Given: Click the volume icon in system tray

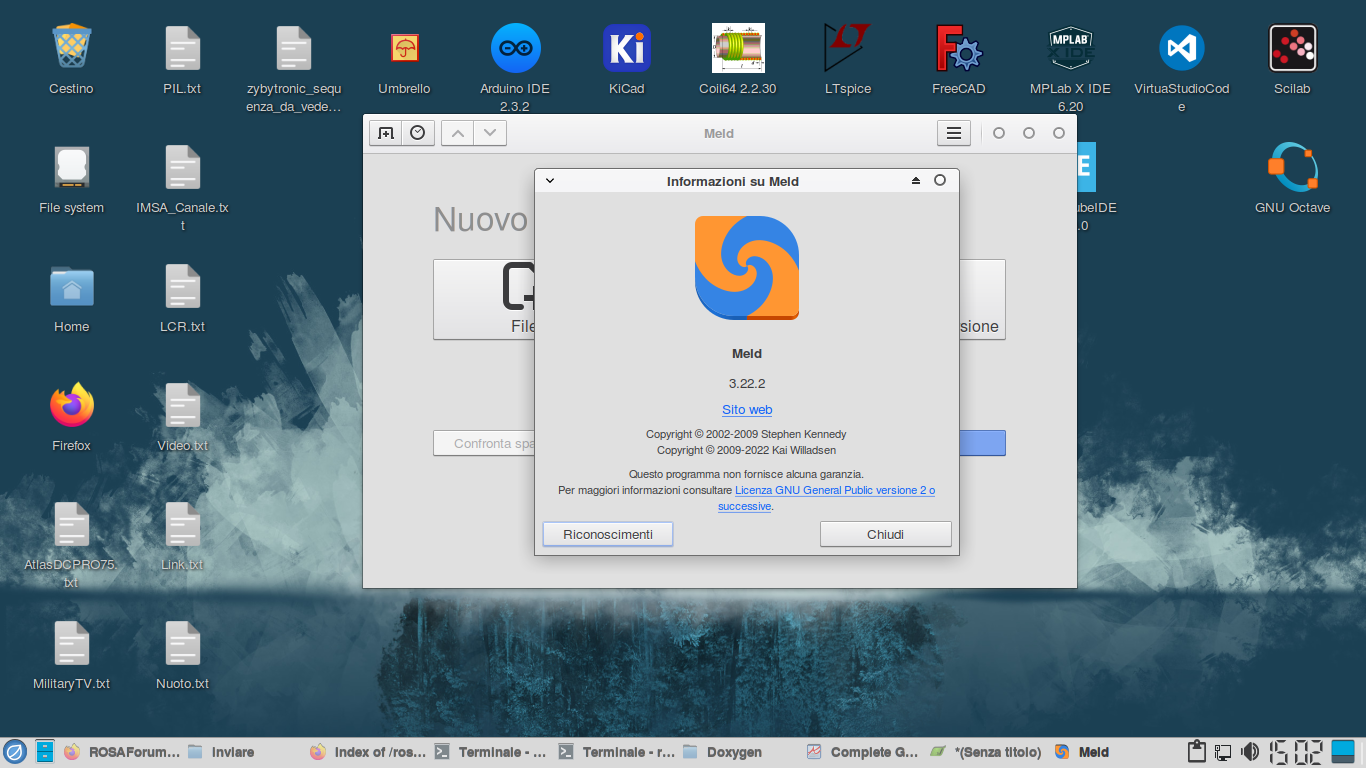Looking at the screenshot, I should 1250,752.
